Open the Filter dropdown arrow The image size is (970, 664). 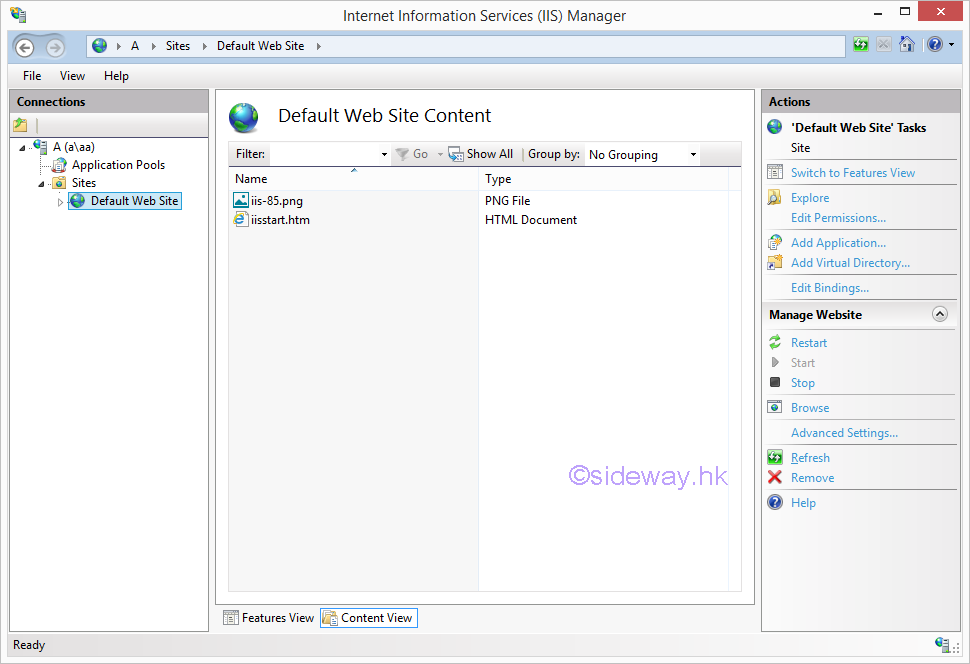pyautogui.click(x=384, y=155)
